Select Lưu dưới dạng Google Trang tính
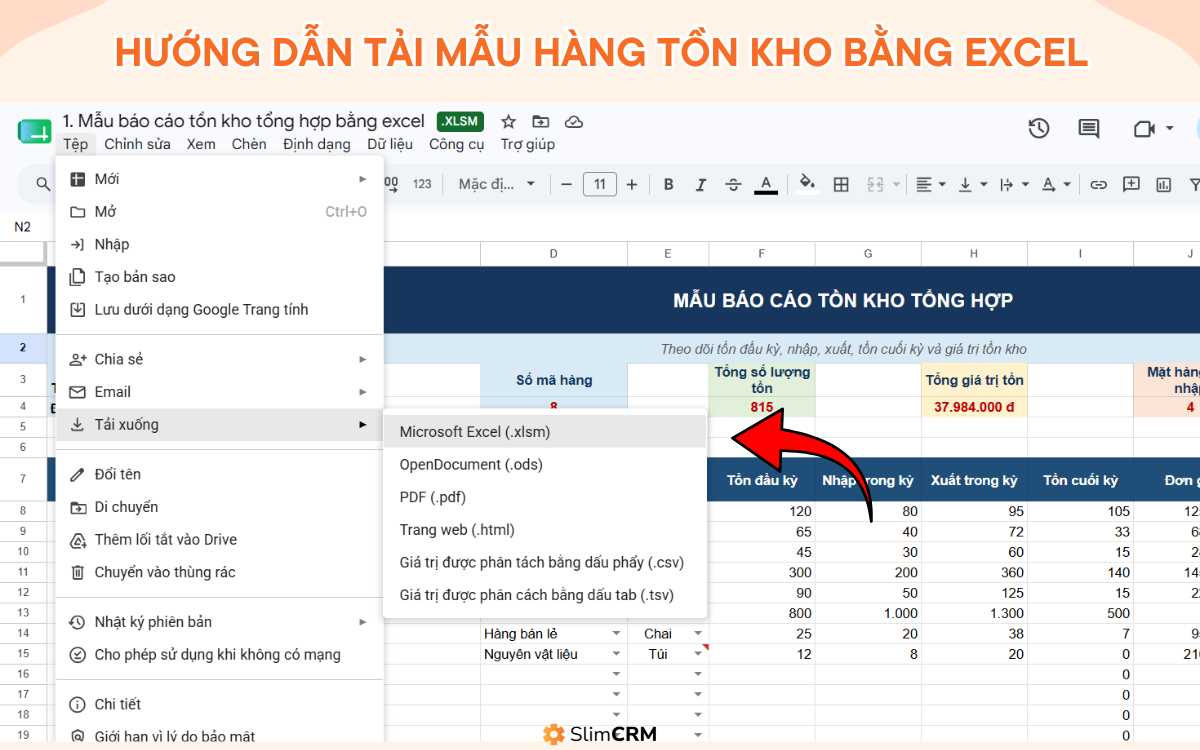The height and width of the screenshot is (750, 1200). 220,310
